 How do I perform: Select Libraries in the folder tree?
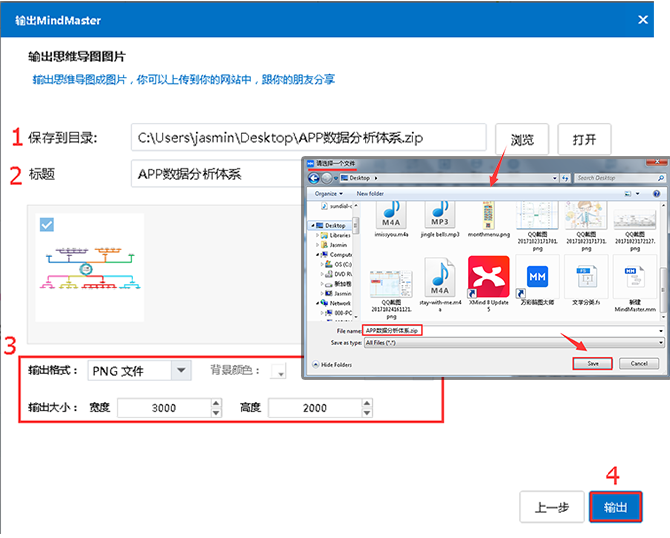pyautogui.click(x=340, y=235)
